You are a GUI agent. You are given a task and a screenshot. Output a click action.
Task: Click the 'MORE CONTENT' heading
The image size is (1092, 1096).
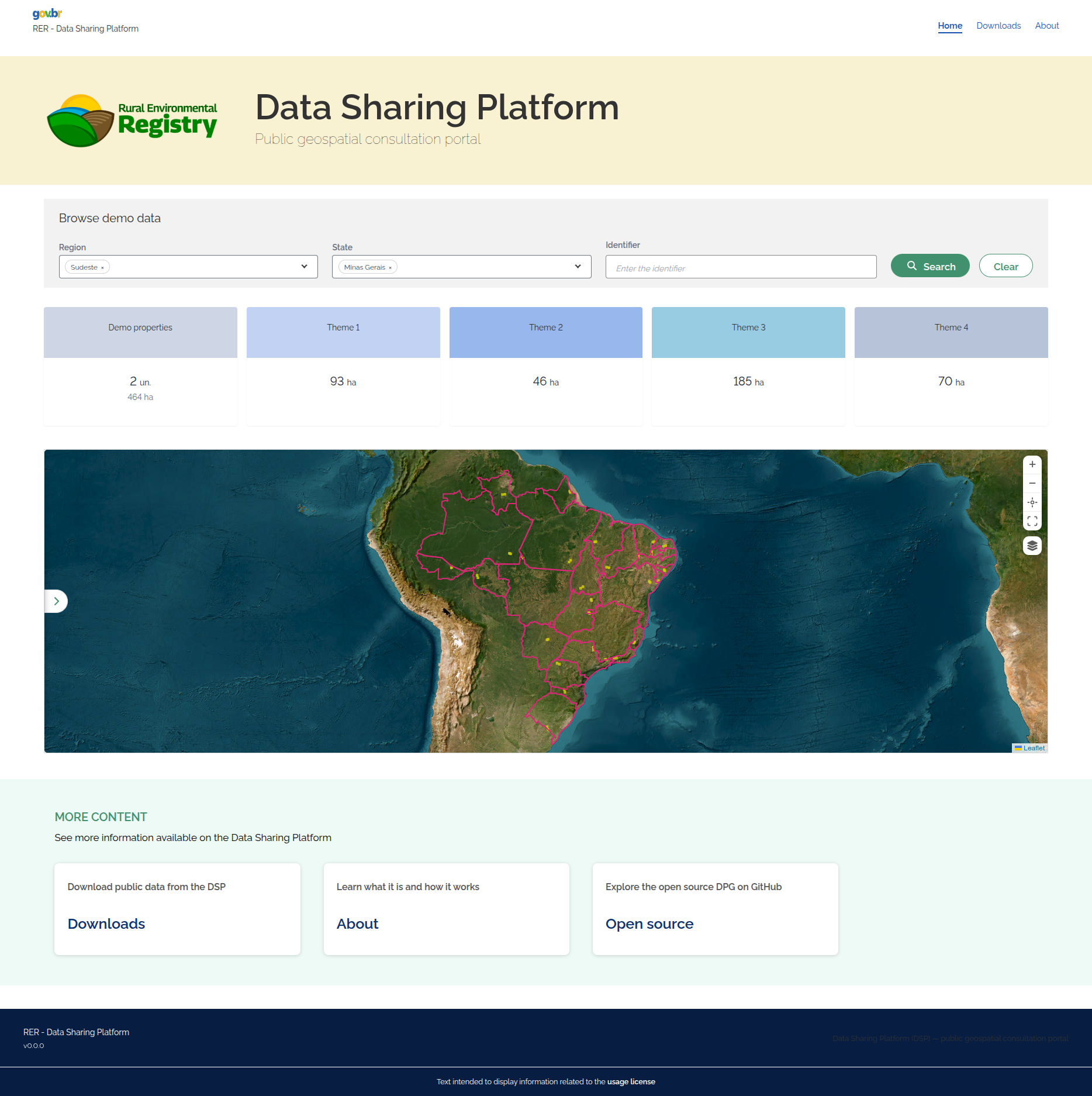[101, 817]
